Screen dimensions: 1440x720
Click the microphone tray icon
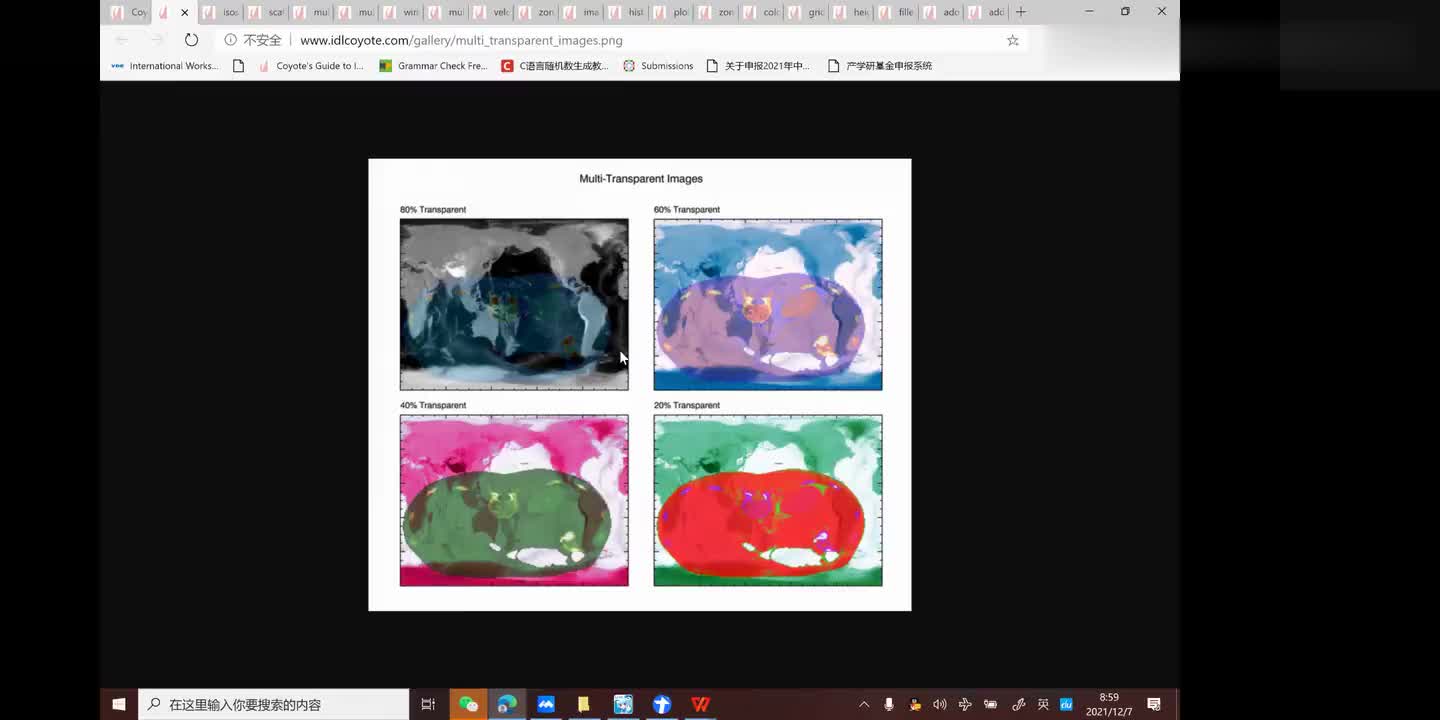pos(889,704)
